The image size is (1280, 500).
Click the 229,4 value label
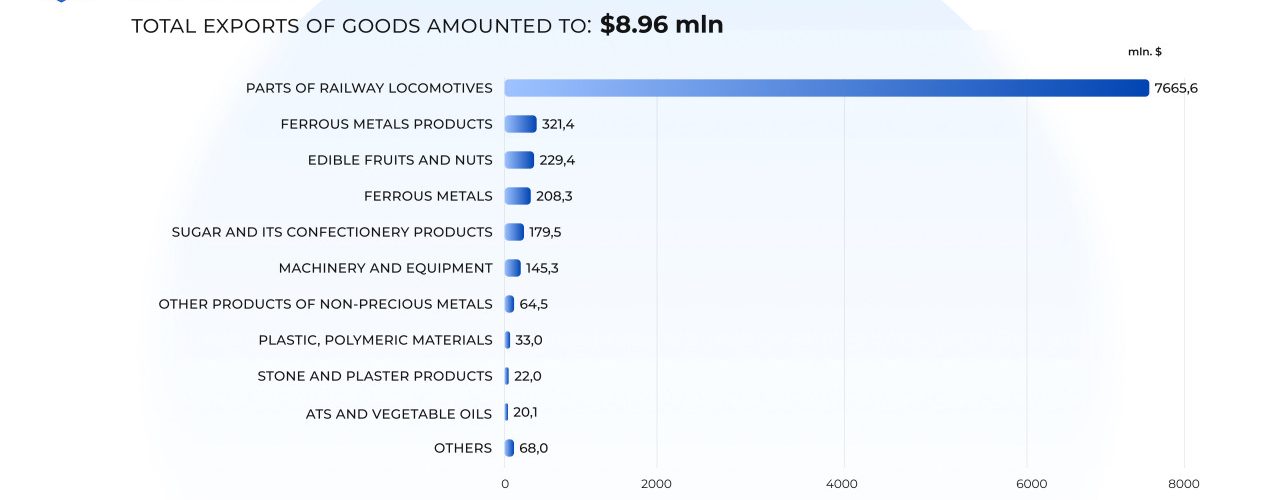(x=556, y=160)
